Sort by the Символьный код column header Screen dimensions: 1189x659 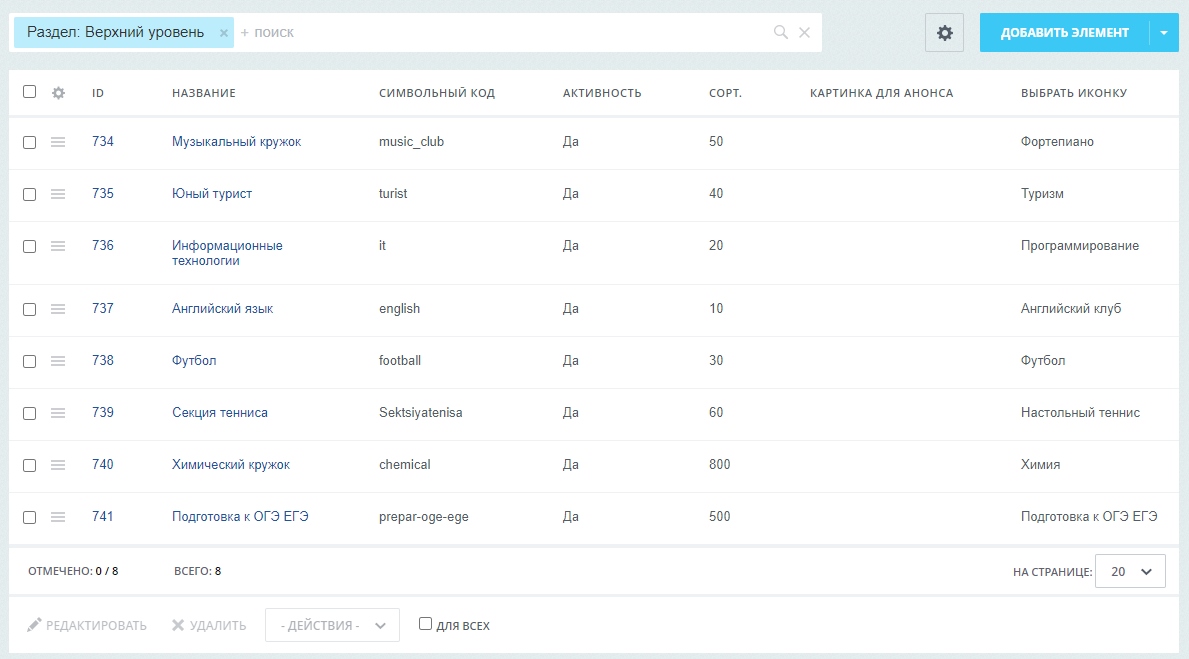437,93
